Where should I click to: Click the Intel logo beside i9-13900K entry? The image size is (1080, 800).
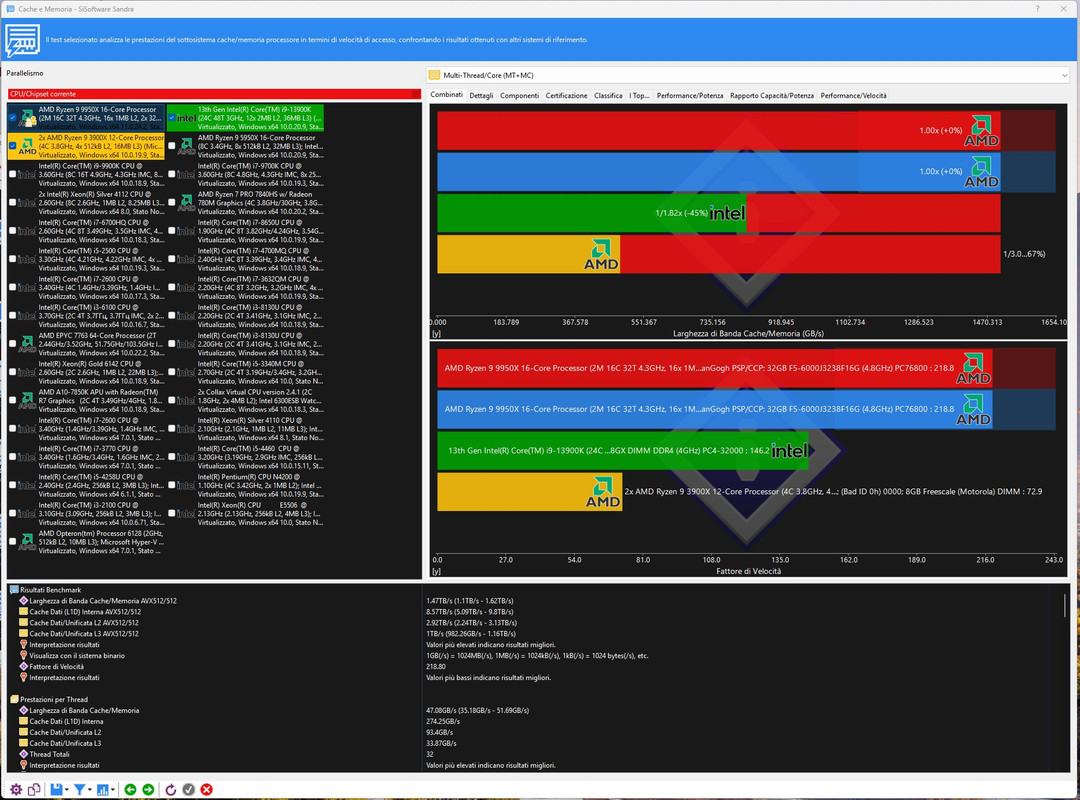pyautogui.click(x=187, y=119)
